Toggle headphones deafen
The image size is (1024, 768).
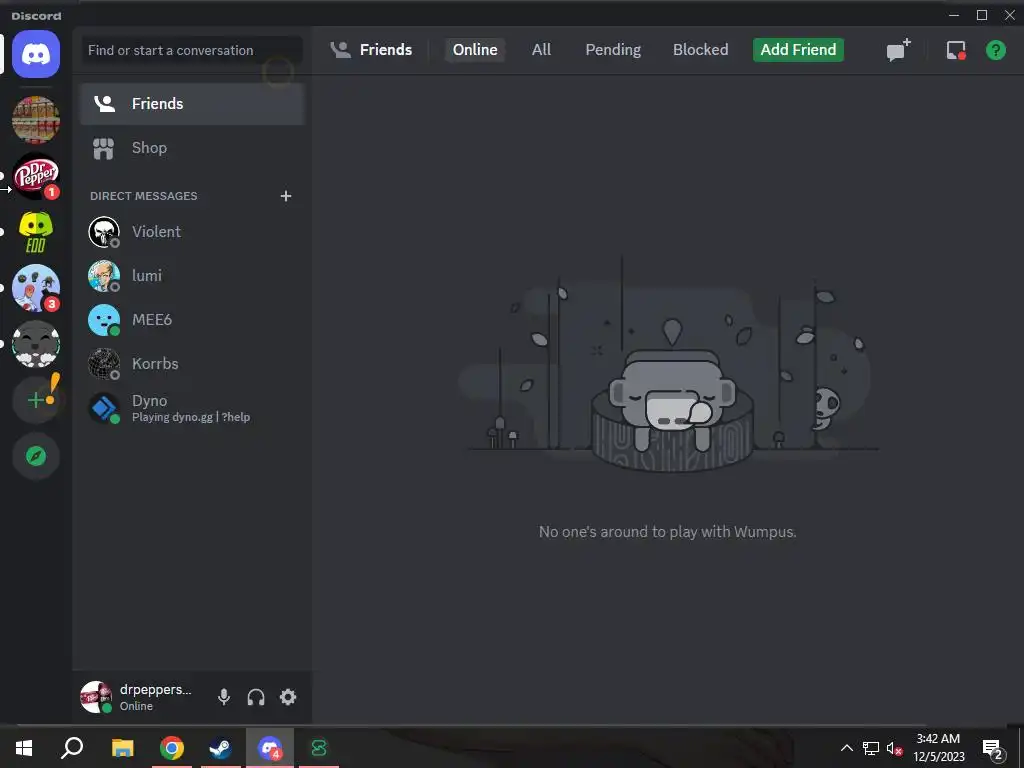tap(256, 697)
